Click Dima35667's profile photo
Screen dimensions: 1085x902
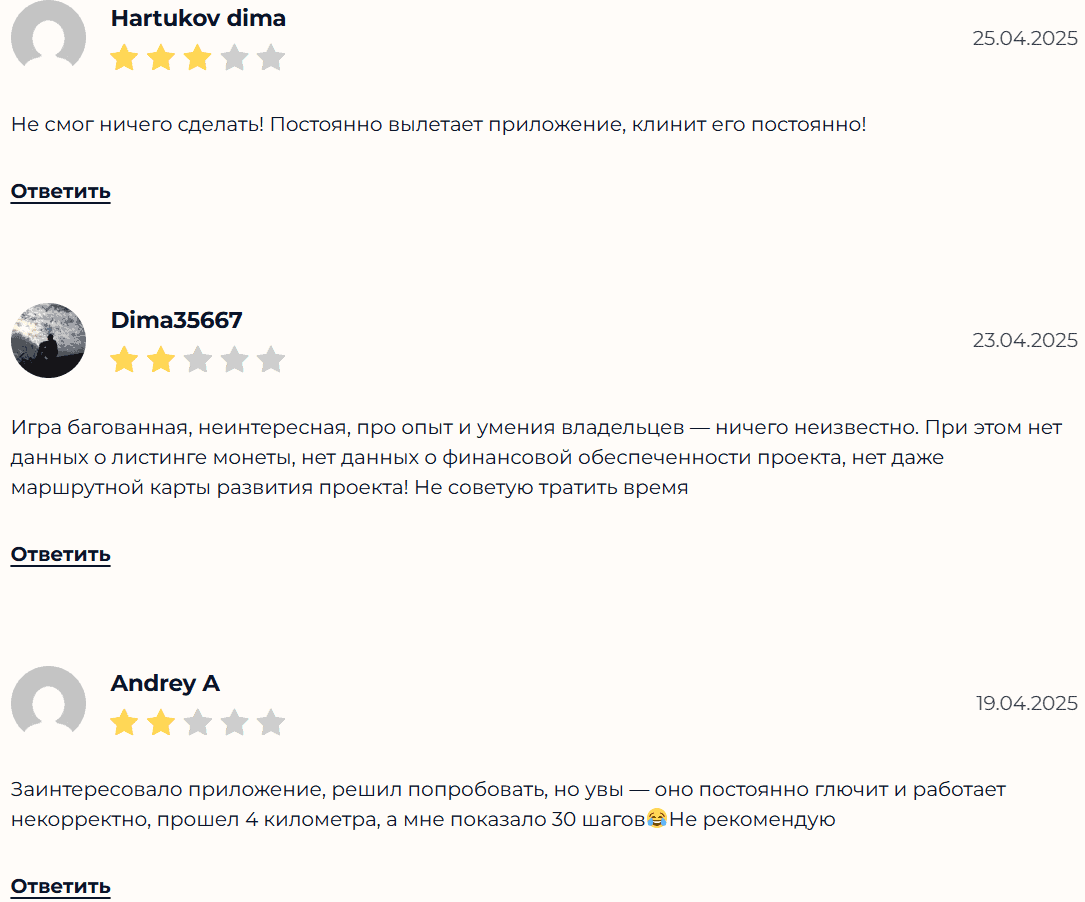point(48,340)
